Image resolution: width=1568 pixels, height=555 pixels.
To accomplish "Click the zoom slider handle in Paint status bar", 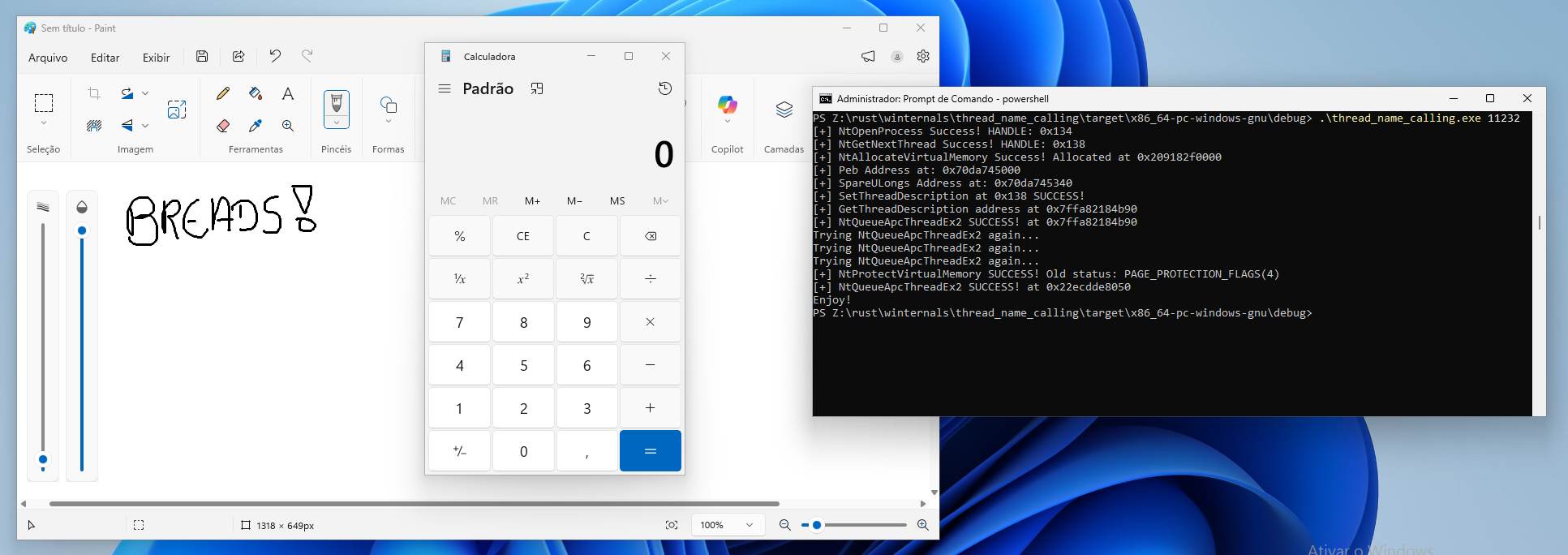I will click(x=817, y=525).
